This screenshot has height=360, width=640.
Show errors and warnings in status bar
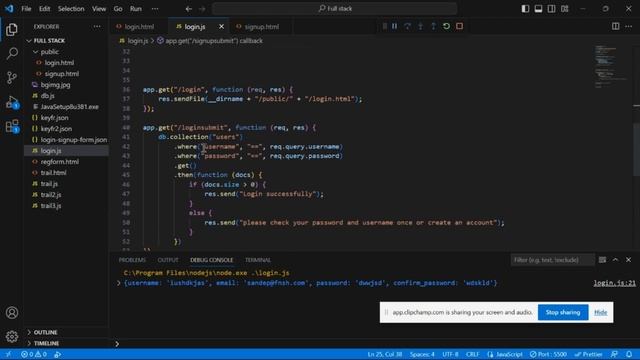pos(34,354)
